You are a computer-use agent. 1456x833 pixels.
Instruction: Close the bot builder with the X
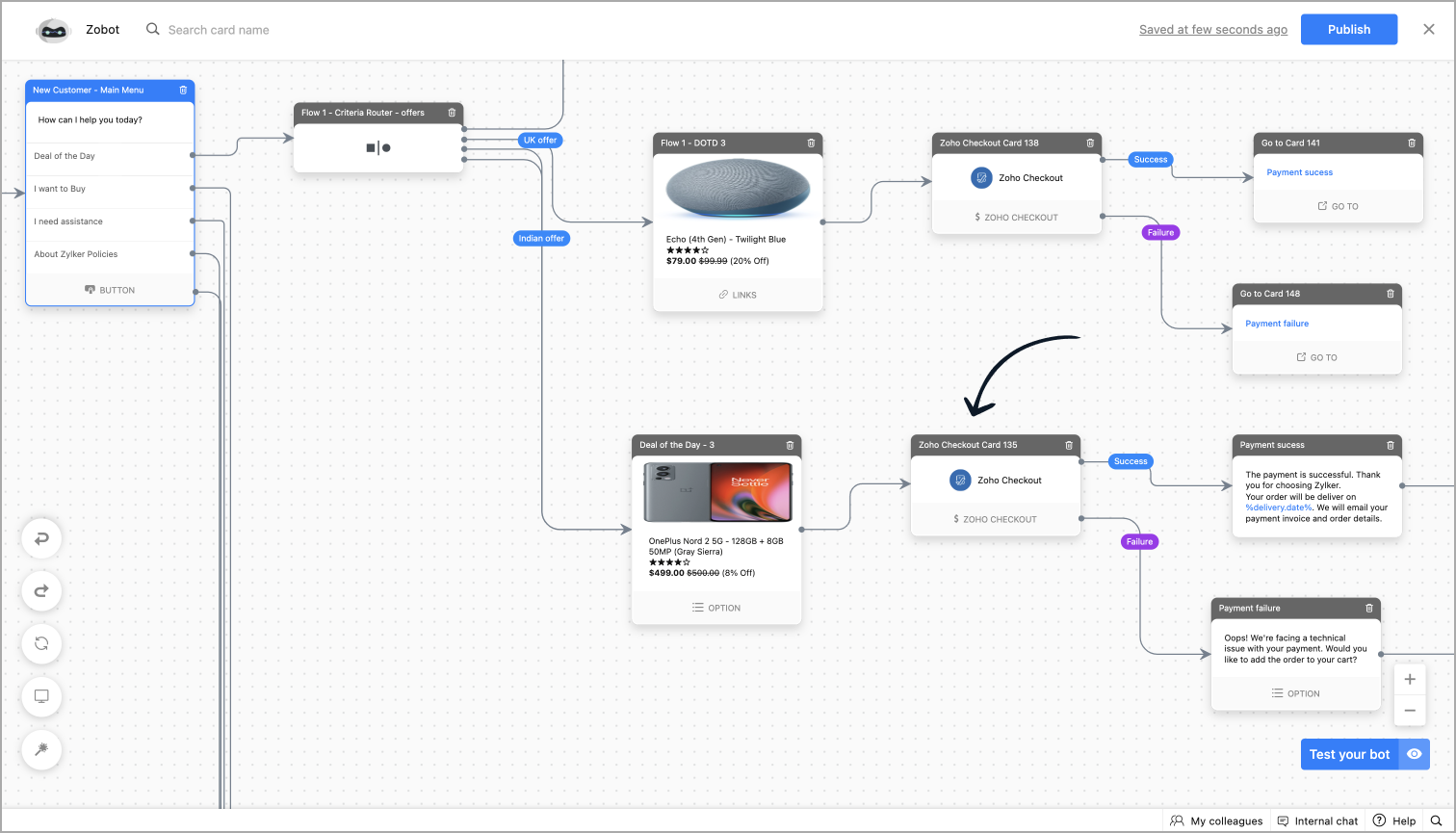point(1429,30)
